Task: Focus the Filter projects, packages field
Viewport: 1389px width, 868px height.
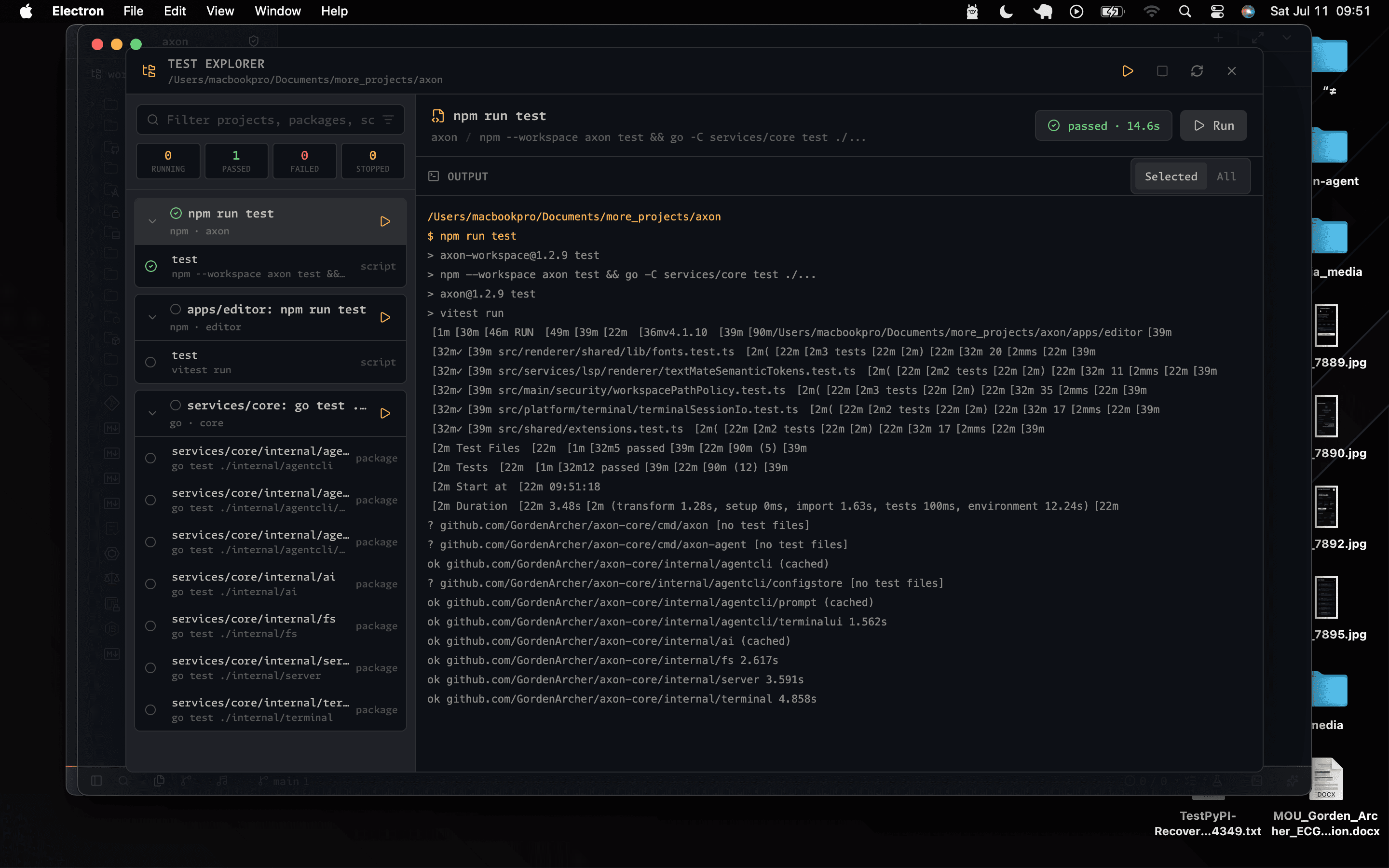Action: point(271,120)
